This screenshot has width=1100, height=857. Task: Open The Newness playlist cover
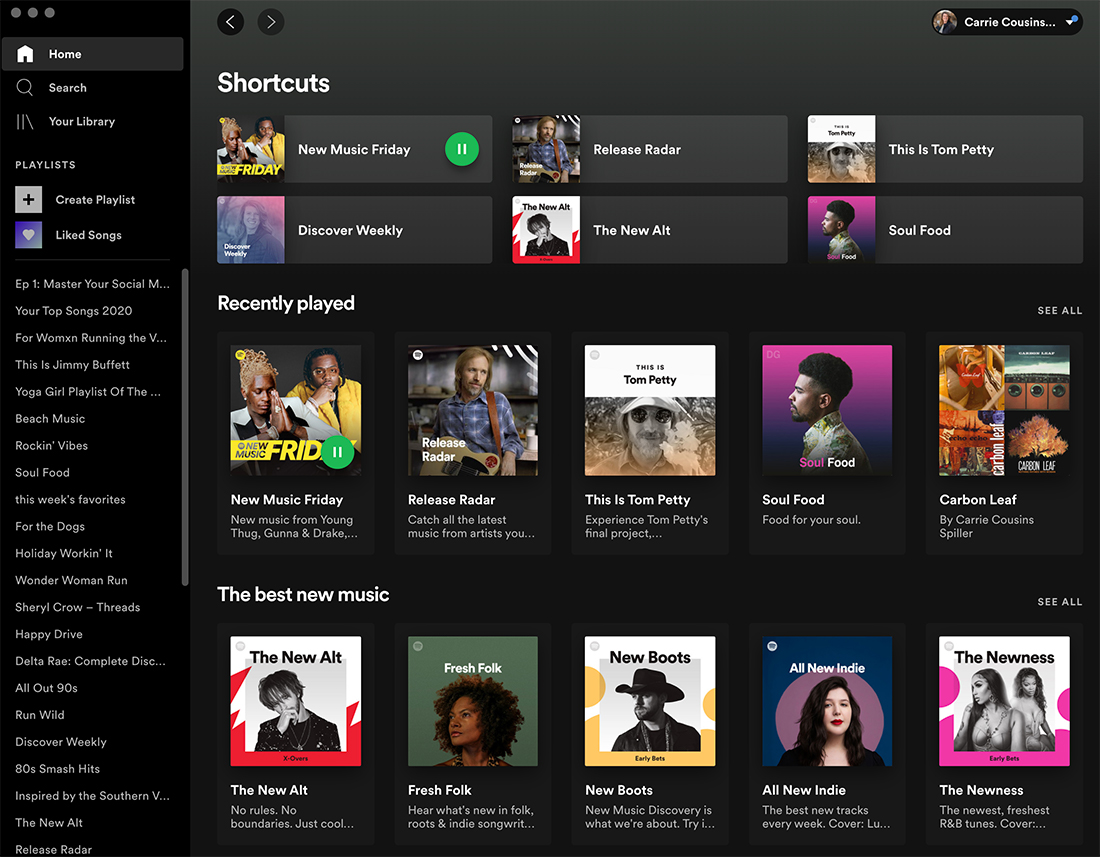pyautogui.click(x=1005, y=701)
